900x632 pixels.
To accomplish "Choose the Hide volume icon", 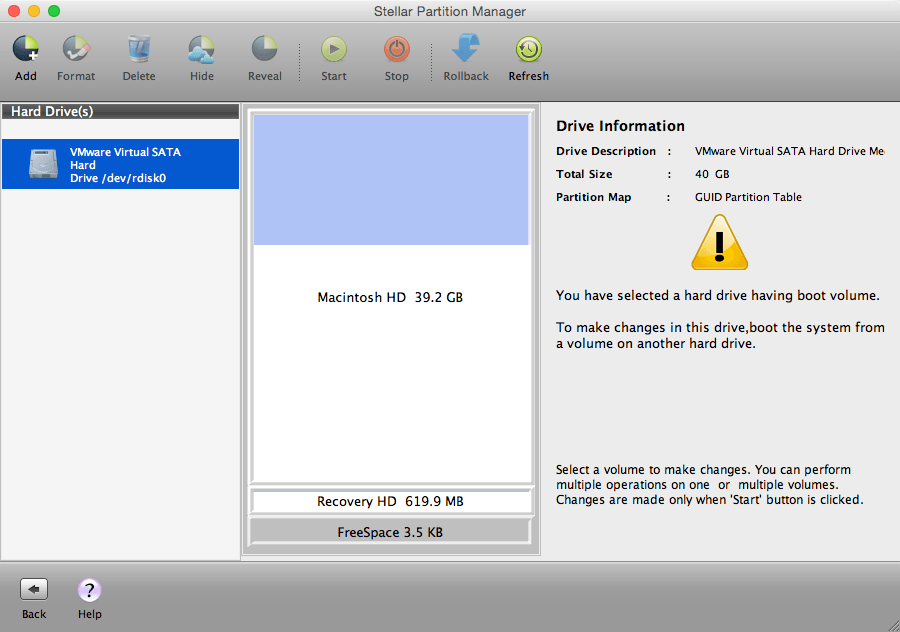I will pyautogui.click(x=201, y=49).
